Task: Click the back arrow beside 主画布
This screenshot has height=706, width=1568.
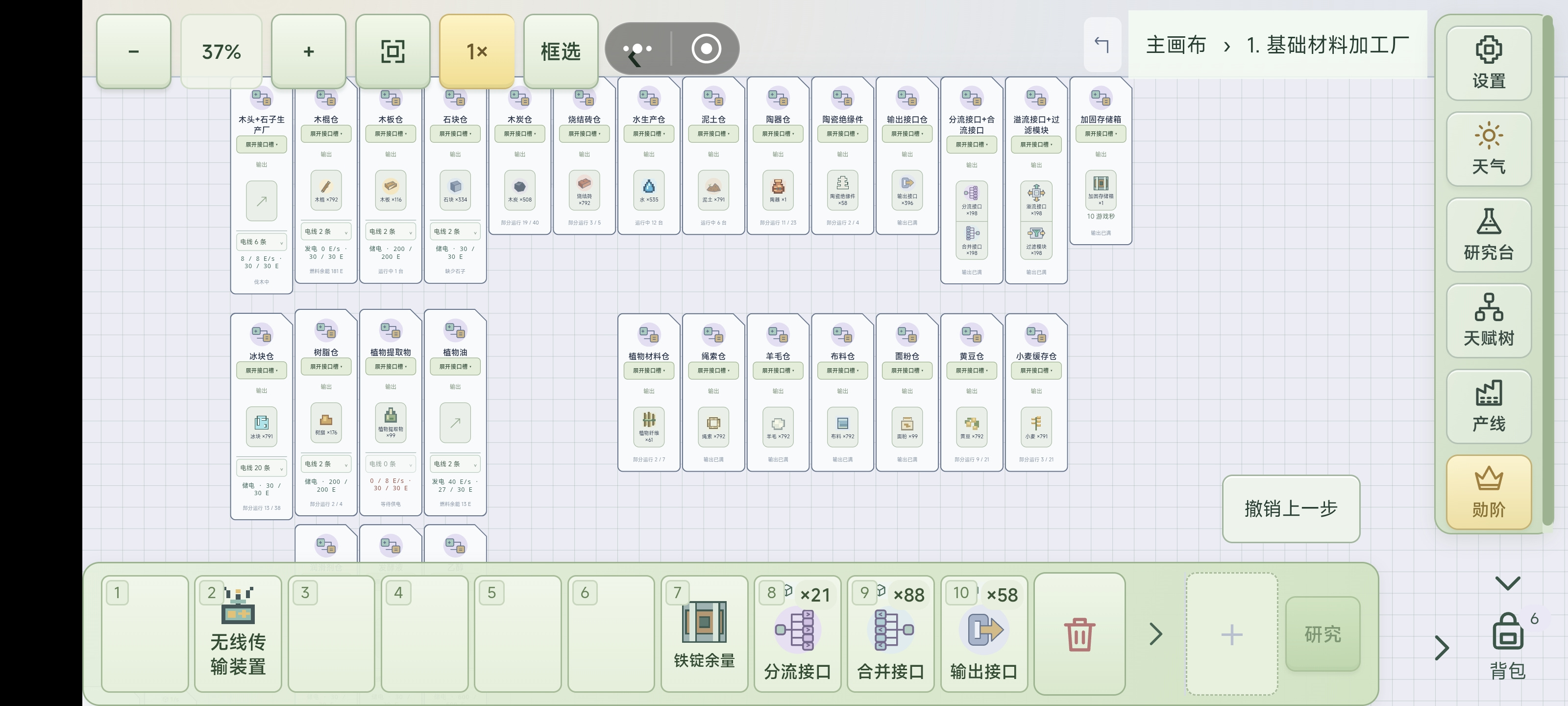Action: tap(1102, 45)
